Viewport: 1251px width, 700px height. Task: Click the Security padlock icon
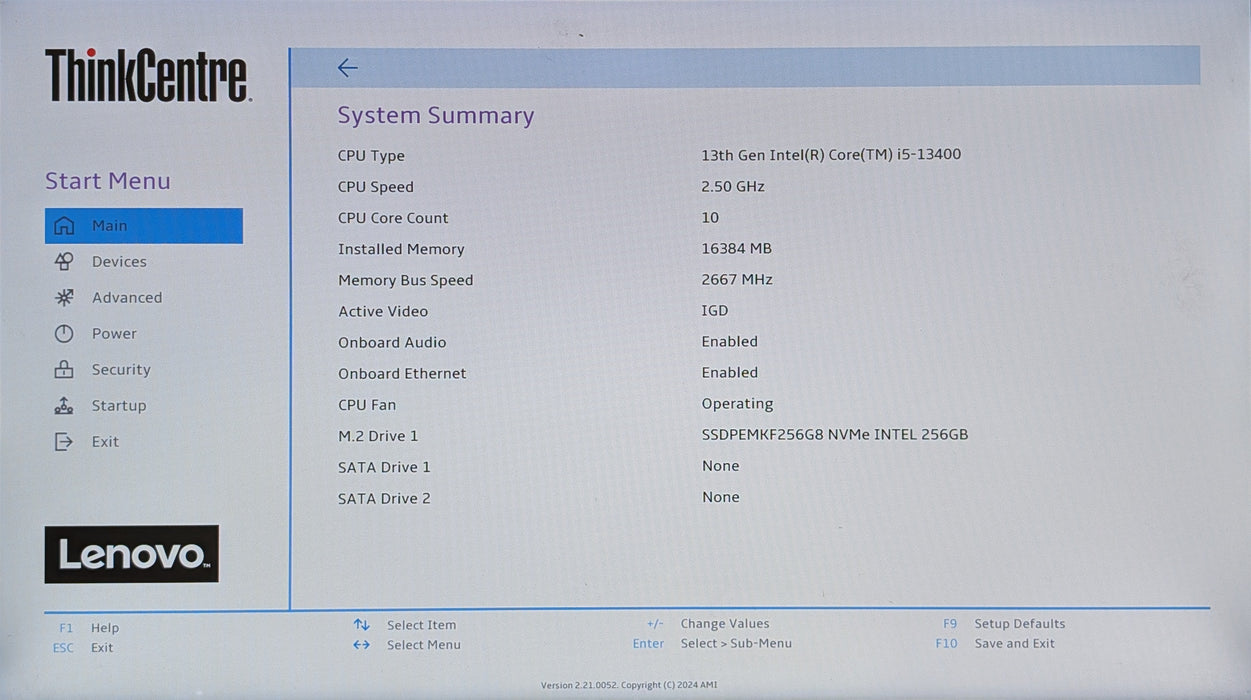(64, 370)
